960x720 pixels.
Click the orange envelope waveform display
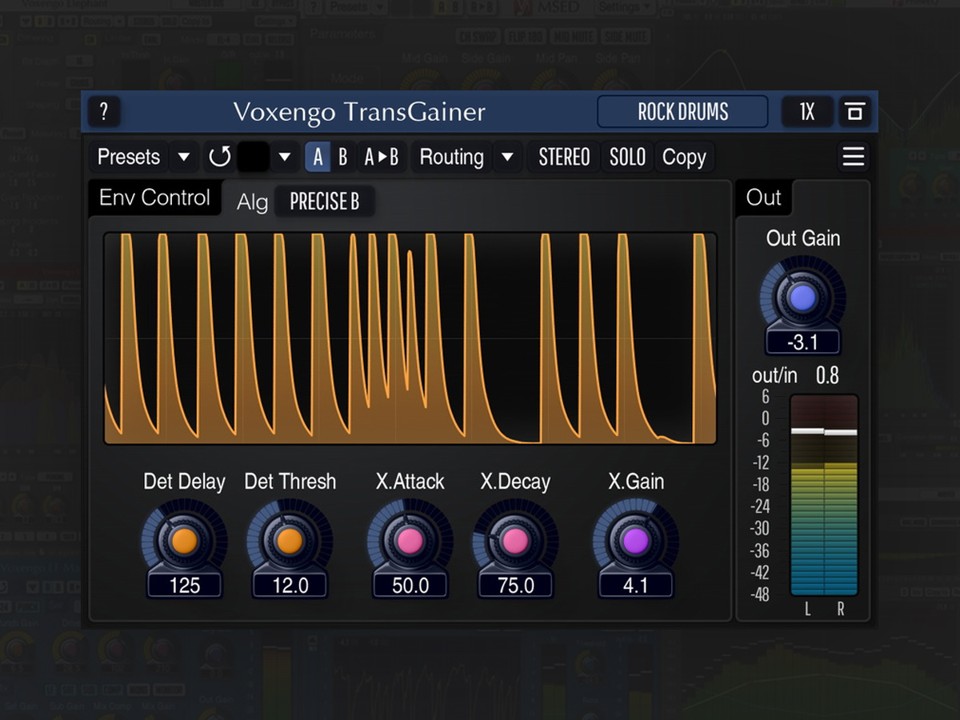coord(410,338)
